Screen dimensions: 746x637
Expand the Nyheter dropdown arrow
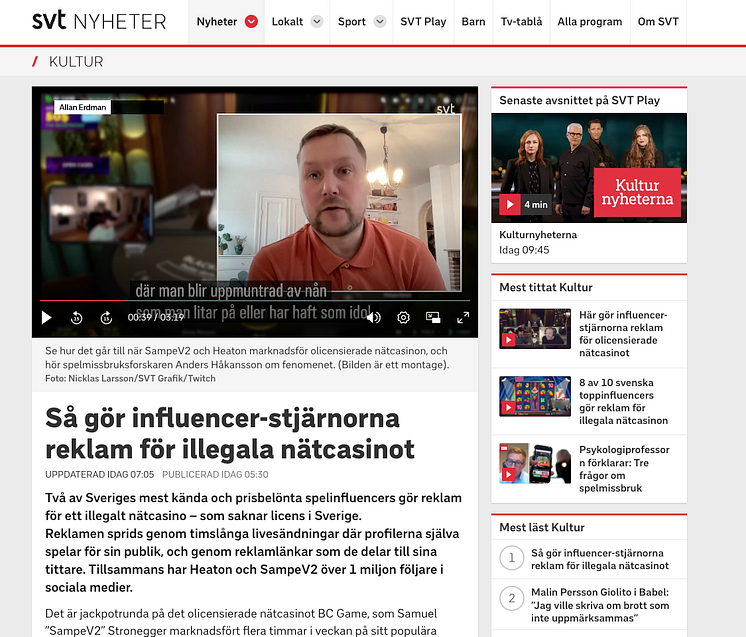coord(251,21)
